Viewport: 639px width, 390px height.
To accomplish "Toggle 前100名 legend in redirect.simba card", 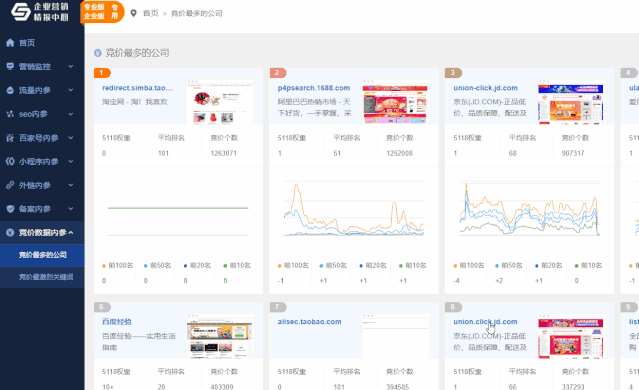I will (x=117, y=266).
